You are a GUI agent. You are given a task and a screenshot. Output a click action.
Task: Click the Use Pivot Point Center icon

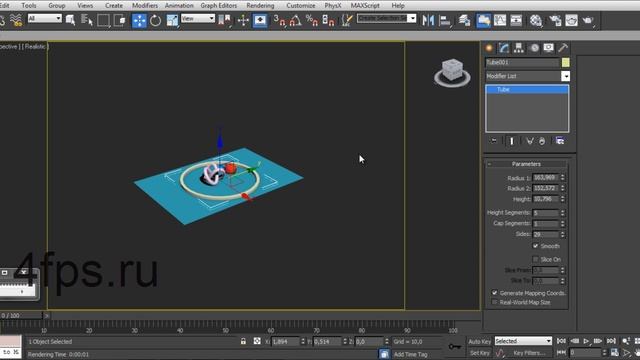(x=224, y=20)
